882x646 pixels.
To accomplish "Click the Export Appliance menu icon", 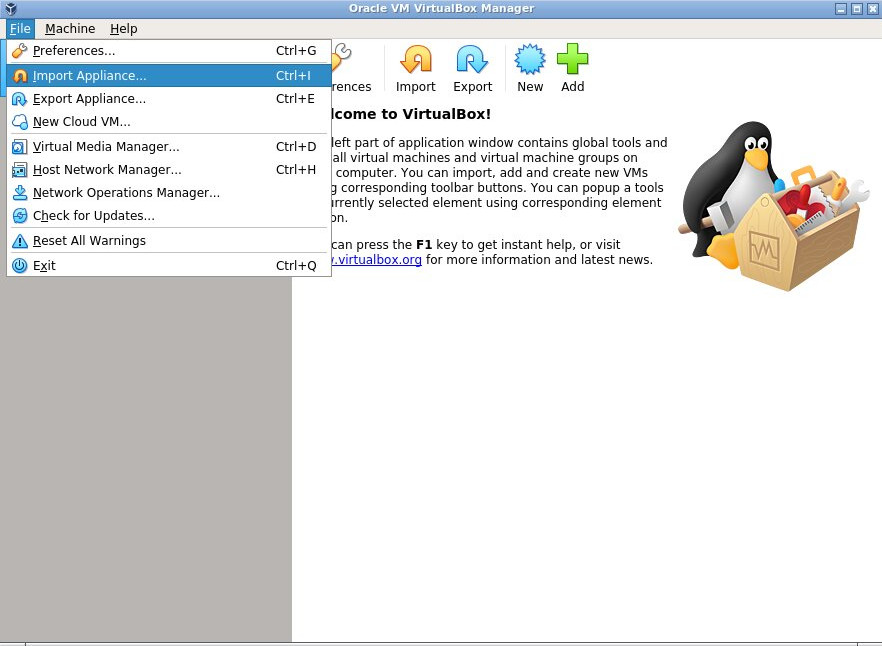I will (x=20, y=99).
